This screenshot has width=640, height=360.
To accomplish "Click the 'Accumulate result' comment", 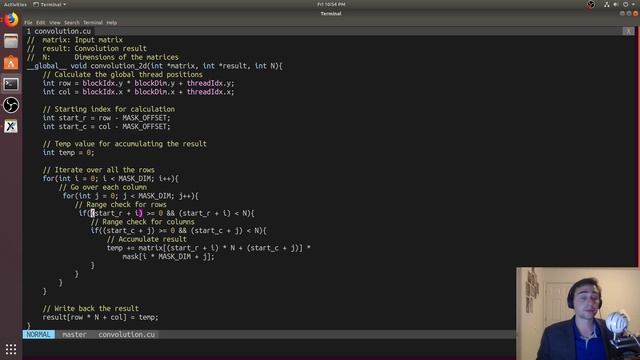I will click(x=147, y=239).
